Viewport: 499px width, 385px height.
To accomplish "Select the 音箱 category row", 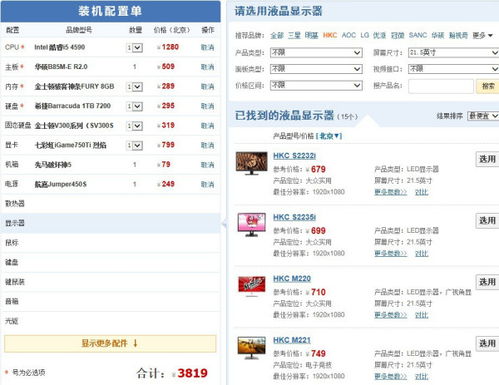I will (110, 302).
